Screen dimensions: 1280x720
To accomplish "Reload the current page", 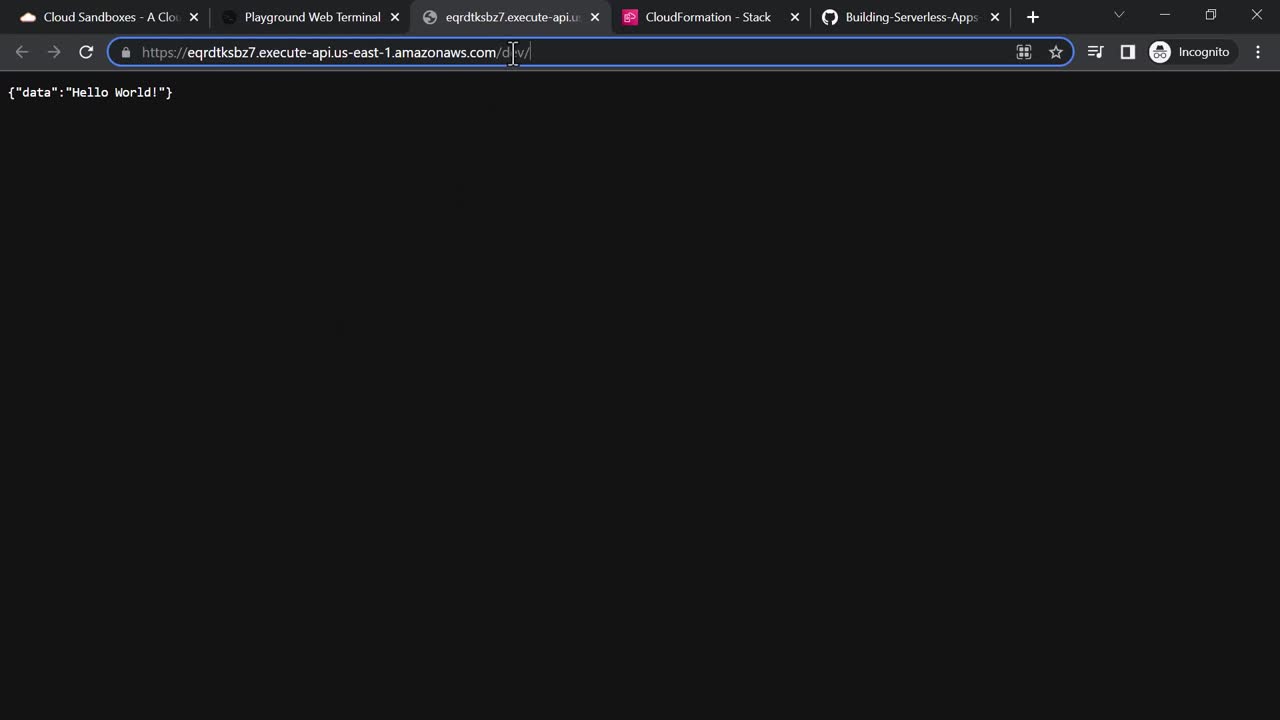I will click(86, 52).
